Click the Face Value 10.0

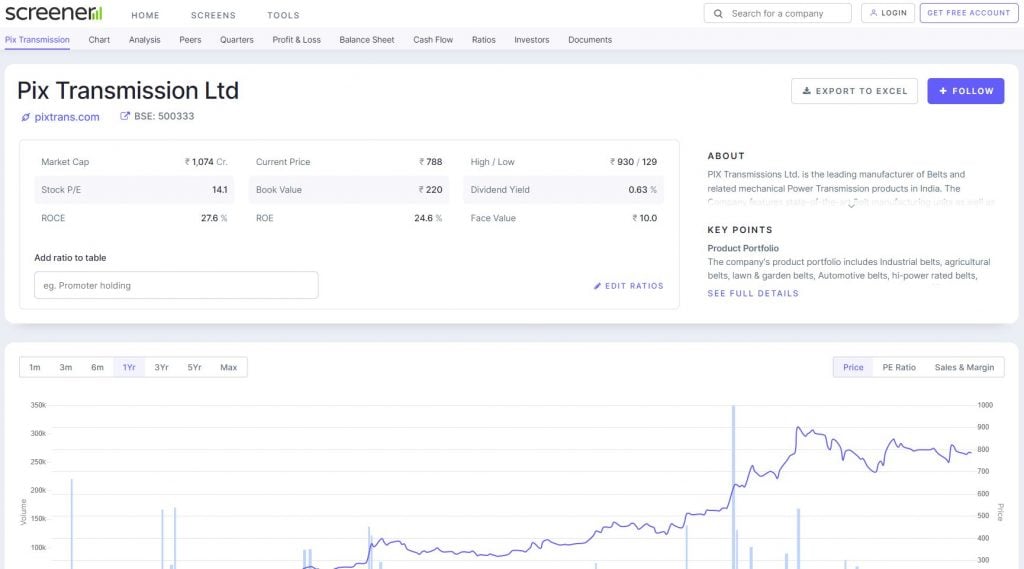point(645,218)
